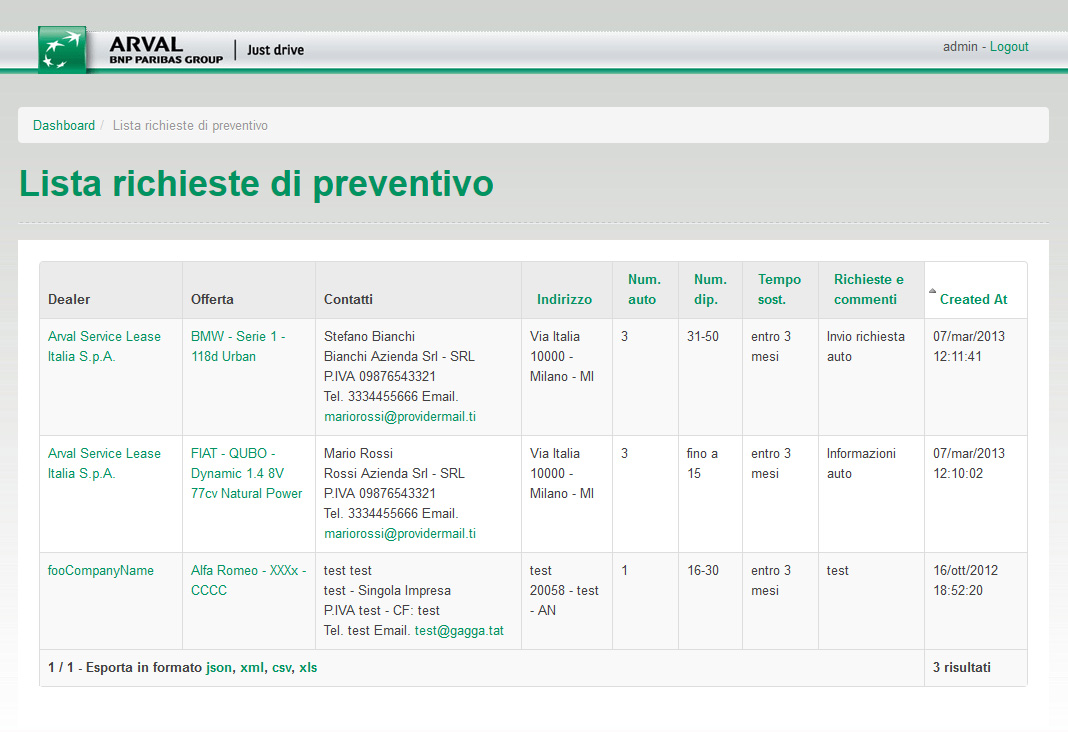
Task: Open Arval Service Lease dealer in FIAT row
Action: point(104,463)
